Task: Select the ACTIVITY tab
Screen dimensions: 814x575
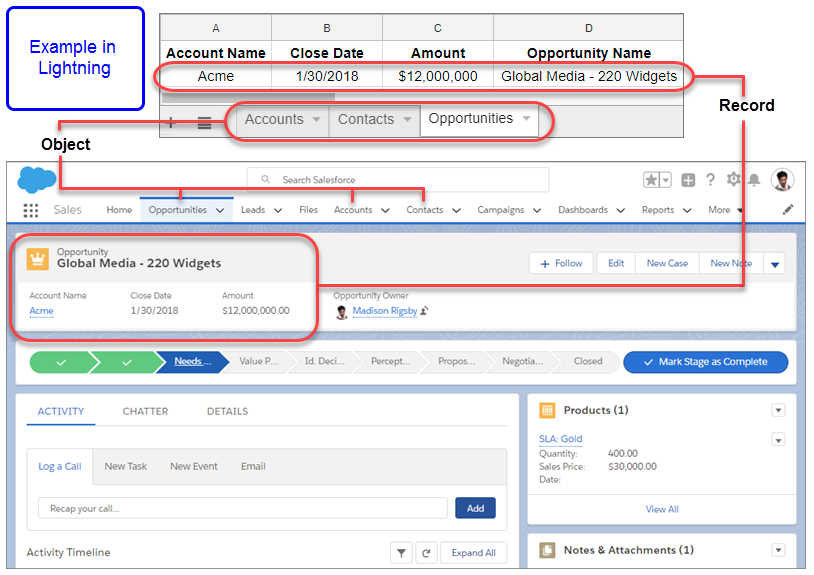Action: point(61,412)
